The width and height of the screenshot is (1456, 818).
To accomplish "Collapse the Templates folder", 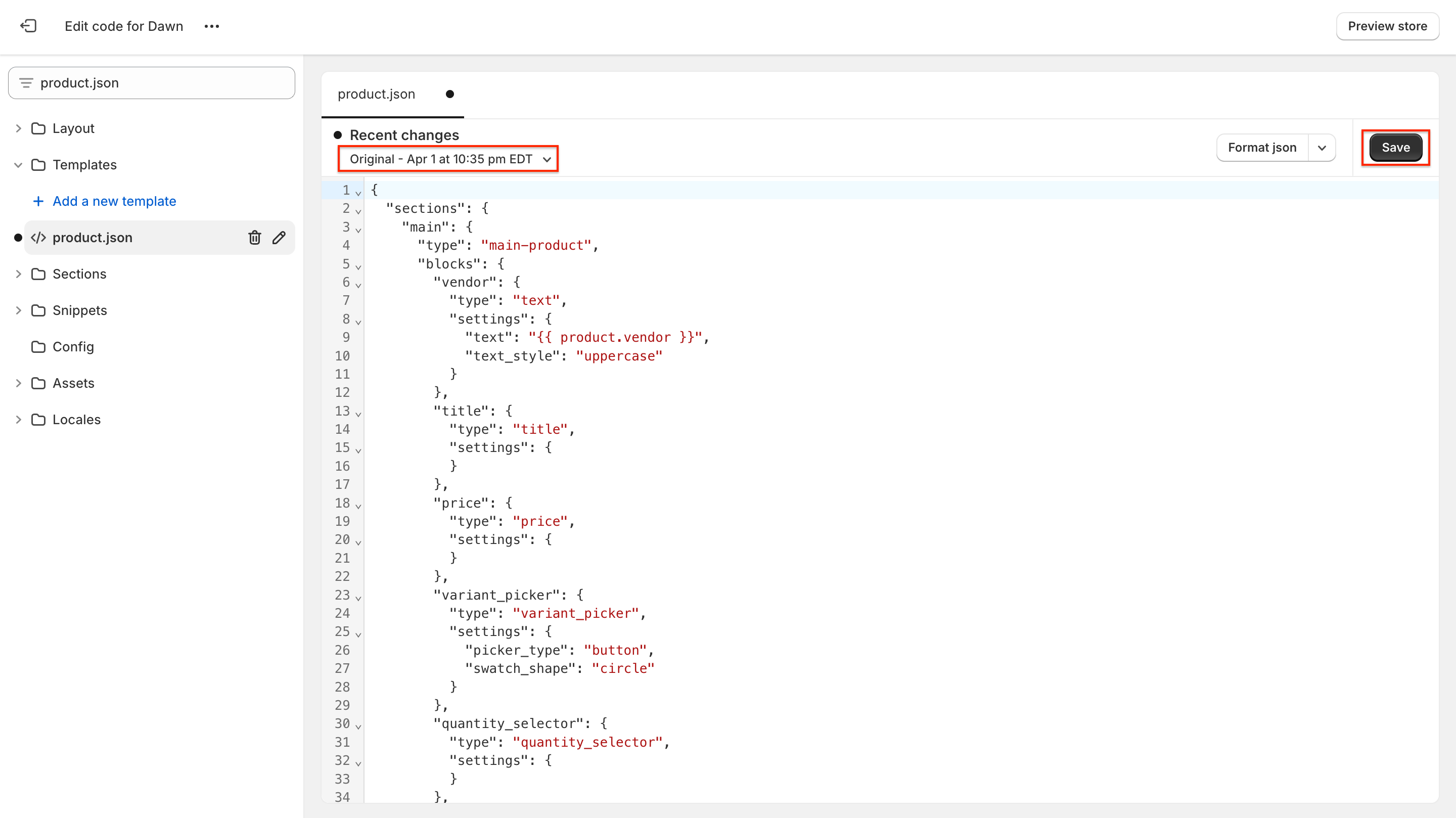I will pyautogui.click(x=18, y=164).
